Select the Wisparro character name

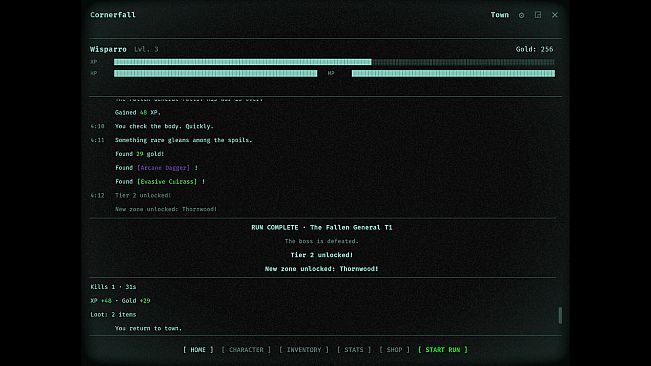click(108, 49)
